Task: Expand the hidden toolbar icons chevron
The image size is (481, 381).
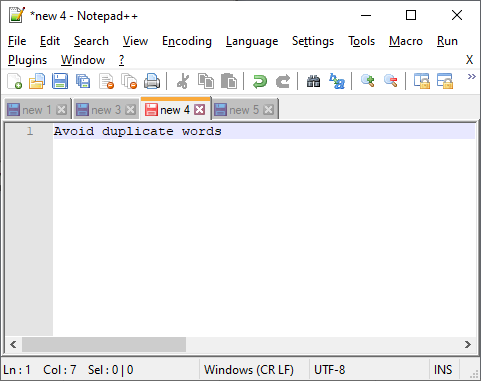Action: click(471, 77)
